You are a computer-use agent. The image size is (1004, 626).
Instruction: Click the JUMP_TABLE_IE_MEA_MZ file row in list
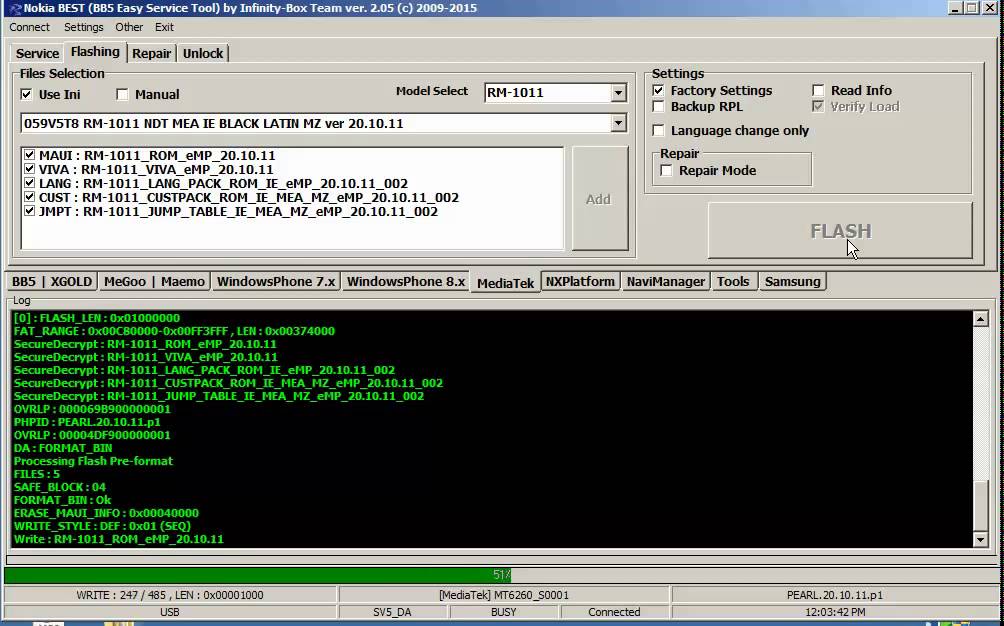tap(238, 211)
